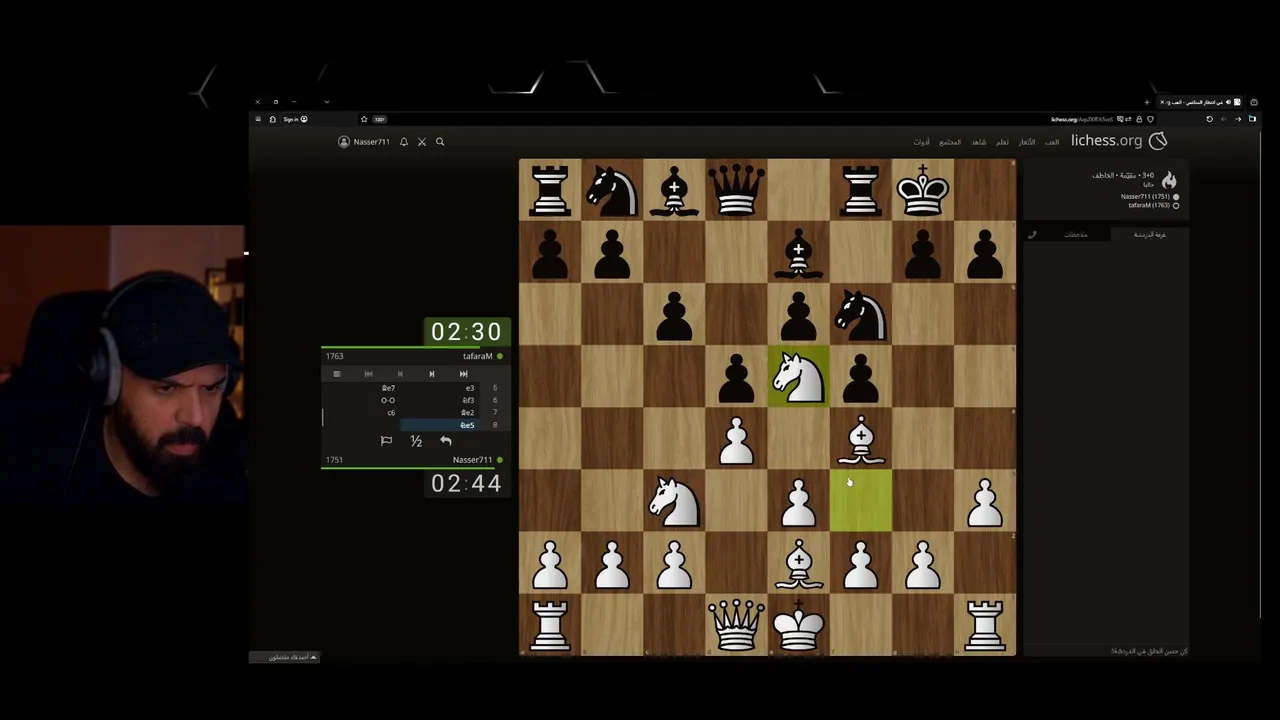The width and height of the screenshot is (1280, 720).
Task: Open tafaraM's profile above the move list
Action: [477, 356]
